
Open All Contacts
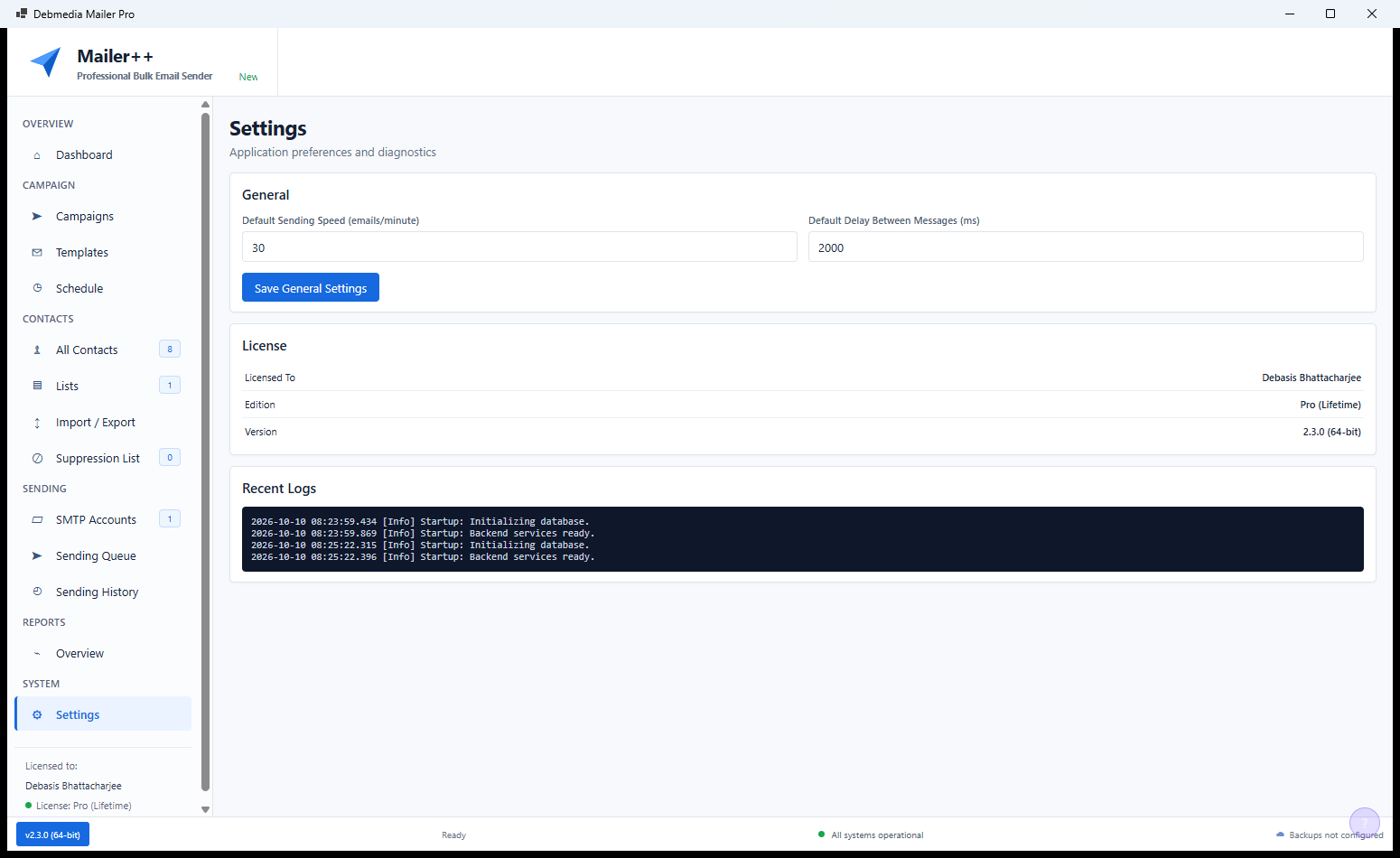click(x=103, y=350)
